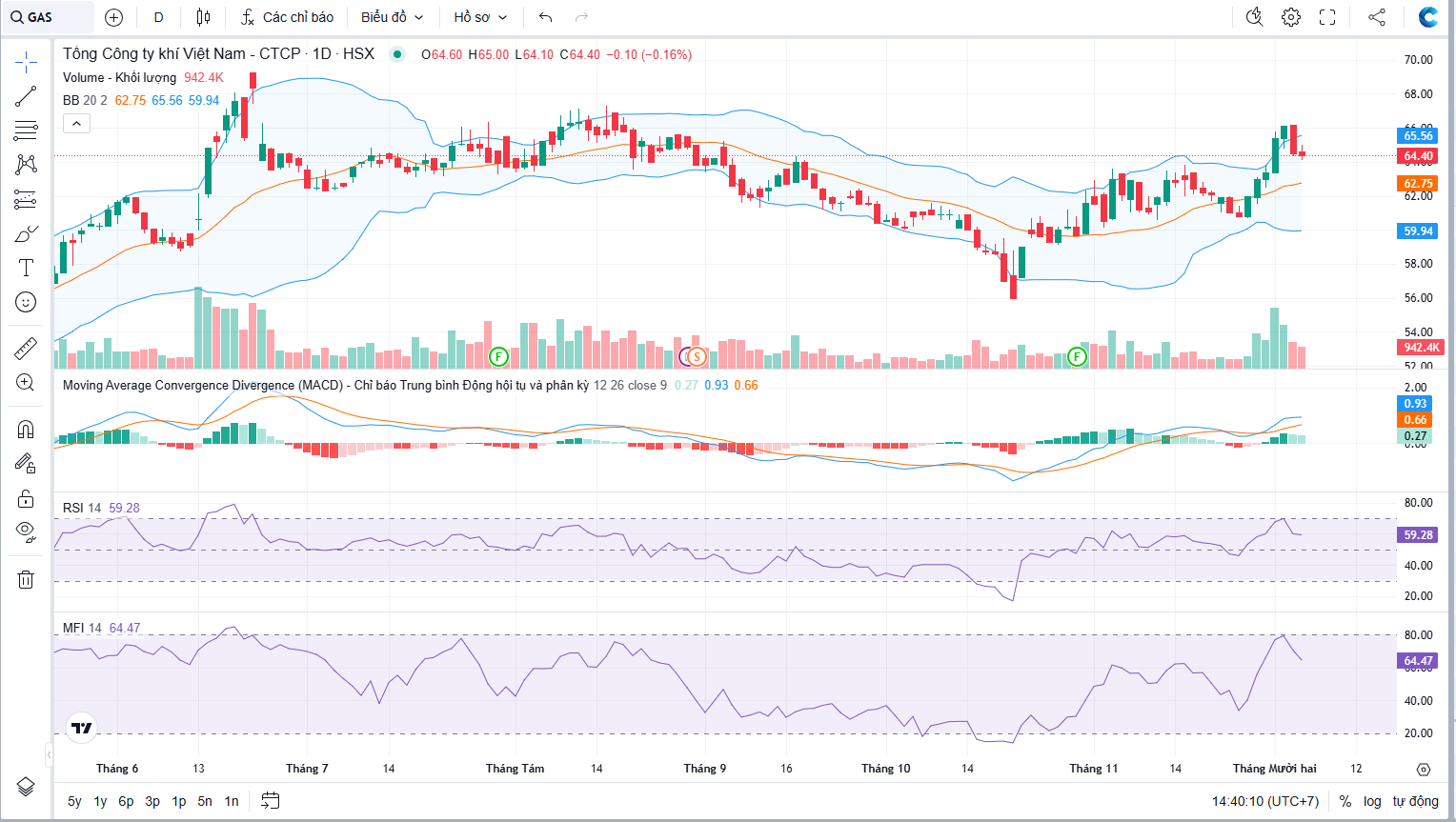Select the ruler measure tool
The image size is (1456, 822).
pos(26,349)
